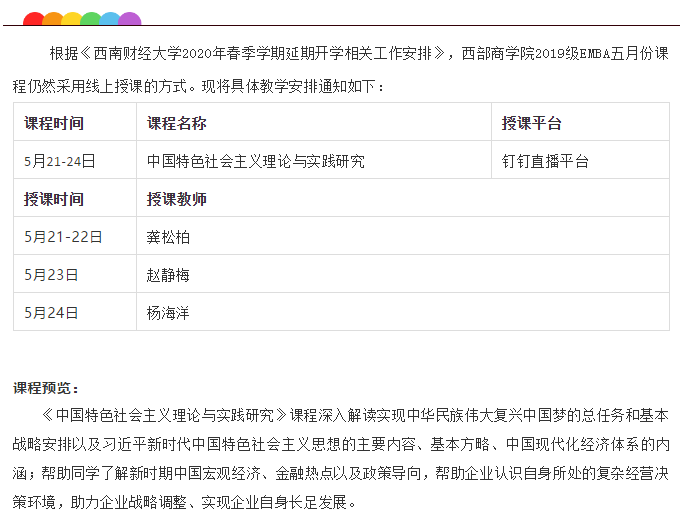The width and height of the screenshot is (691, 531).
Task: Click the purple circle in the header
Action: pyautogui.click(x=129, y=19)
